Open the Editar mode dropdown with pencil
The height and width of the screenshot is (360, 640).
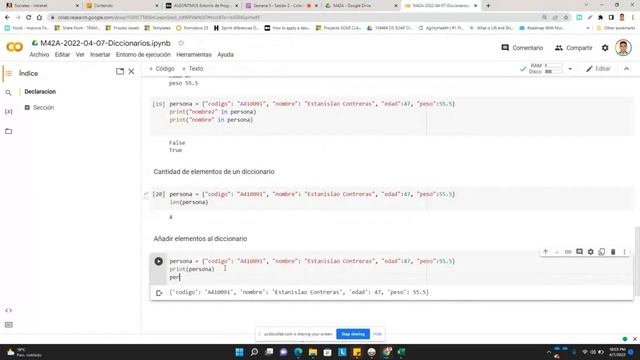point(598,69)
